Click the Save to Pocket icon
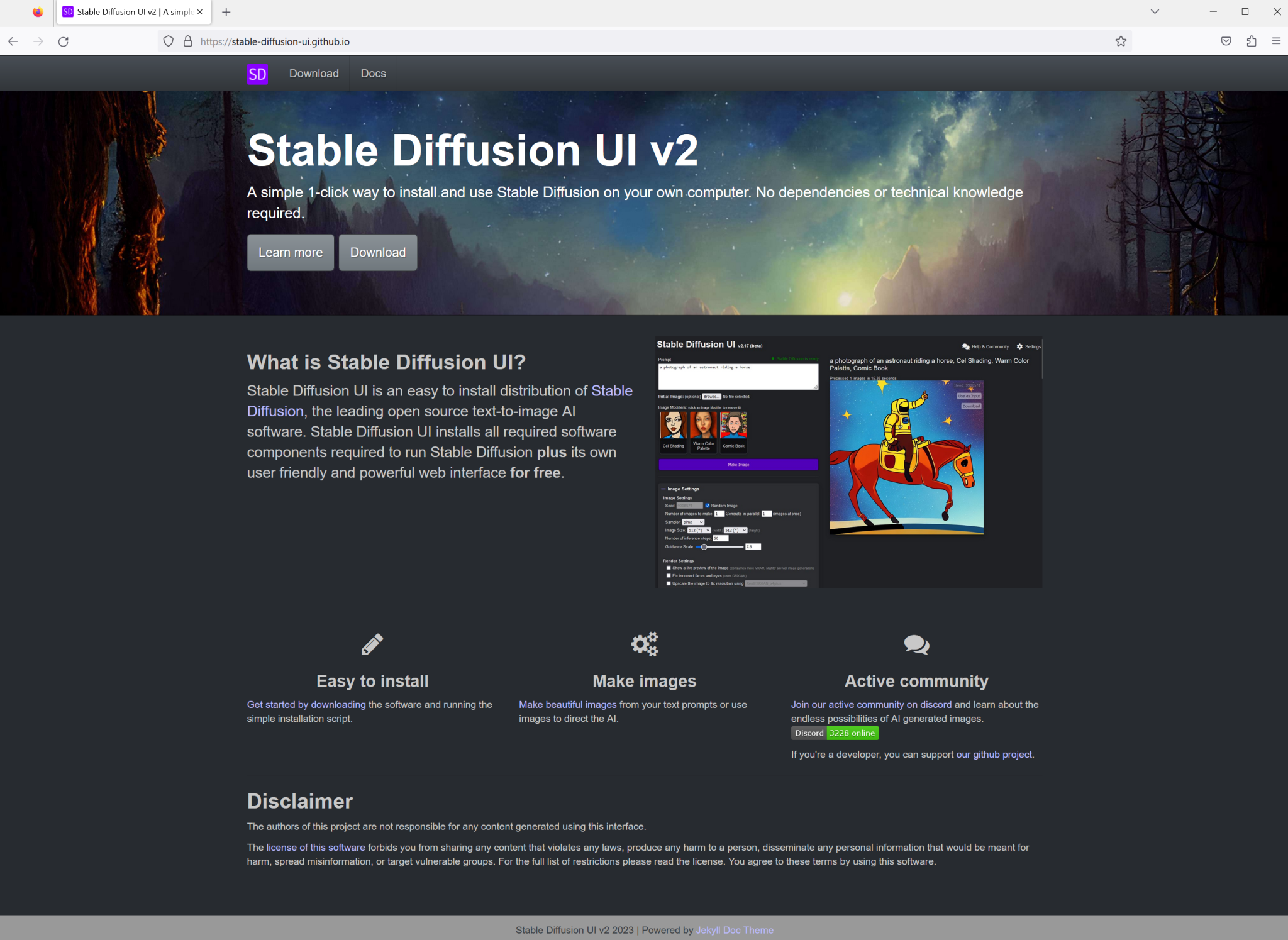The width and height of the screenshot is (1288, 940). [x=1226, y=41]
